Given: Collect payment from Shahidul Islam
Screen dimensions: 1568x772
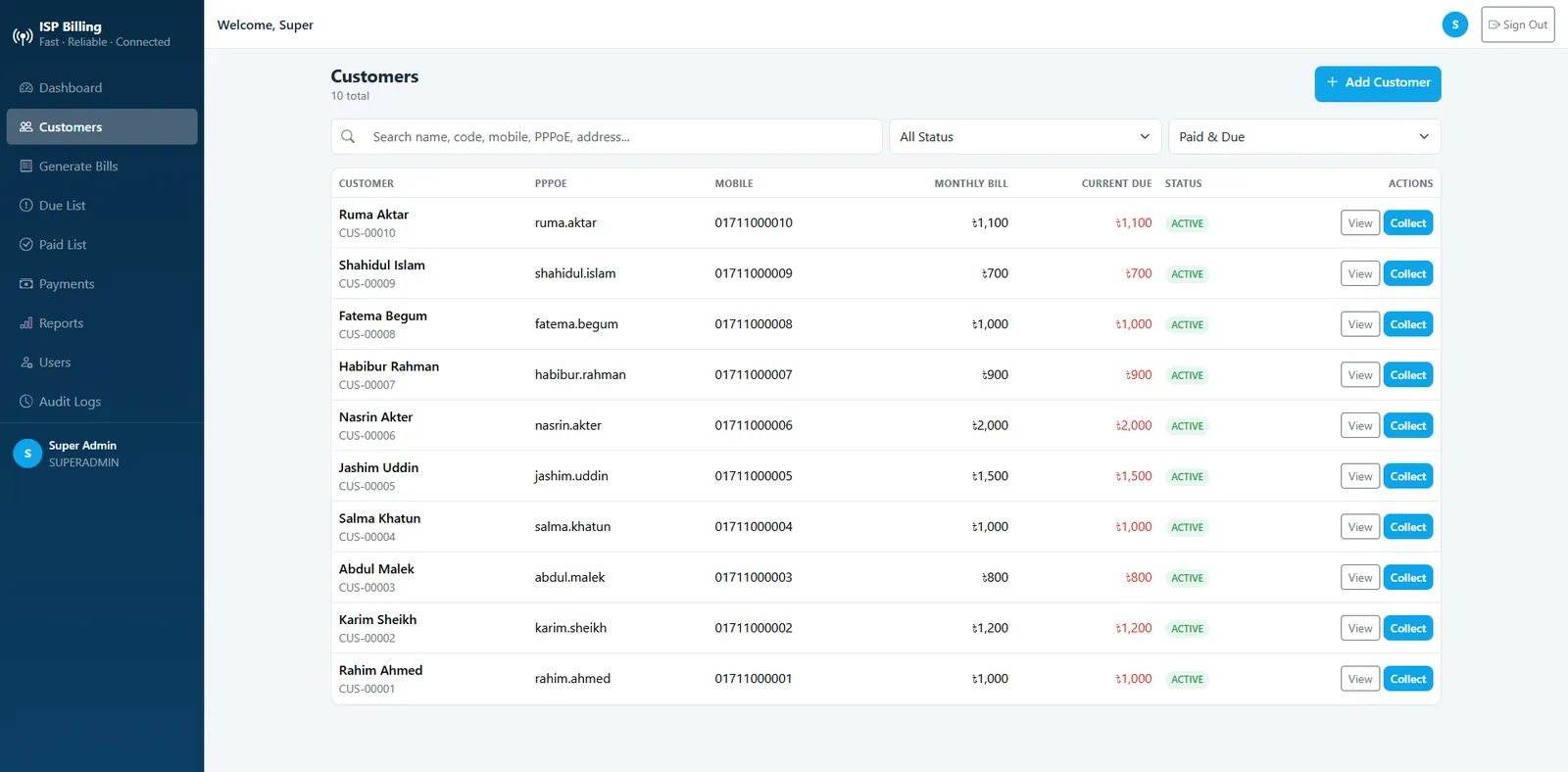Looking at the screenshot, I should [1408, 274].
